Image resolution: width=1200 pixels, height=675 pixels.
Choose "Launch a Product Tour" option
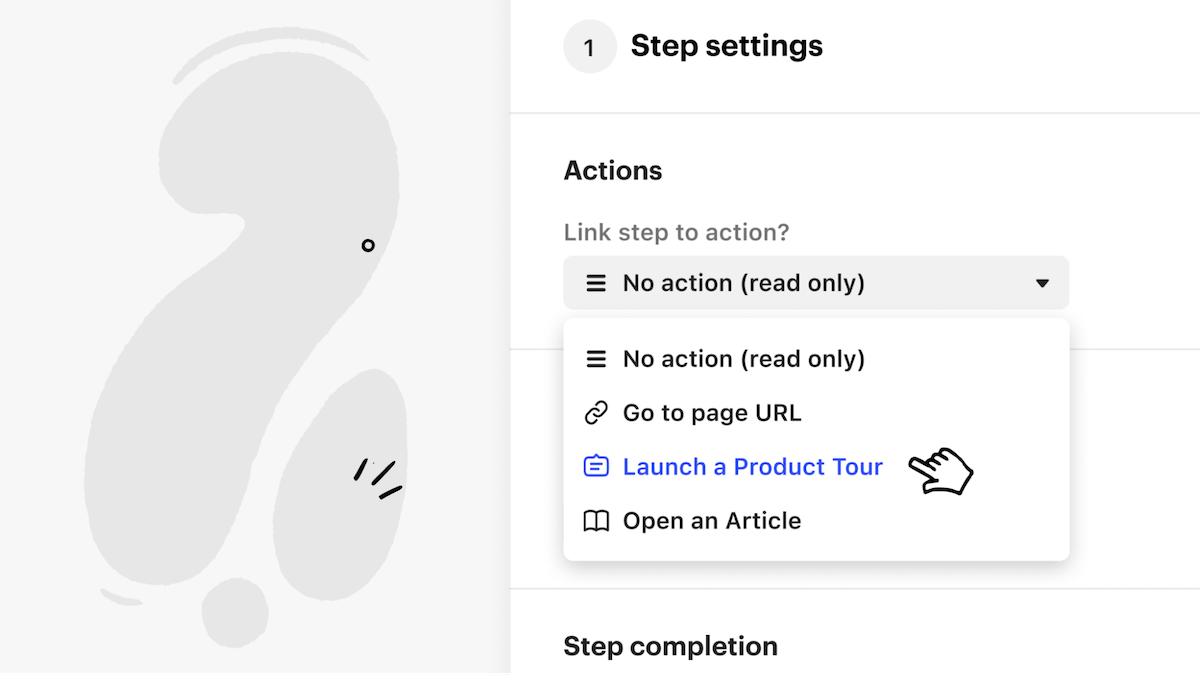(x=752, y=467)
